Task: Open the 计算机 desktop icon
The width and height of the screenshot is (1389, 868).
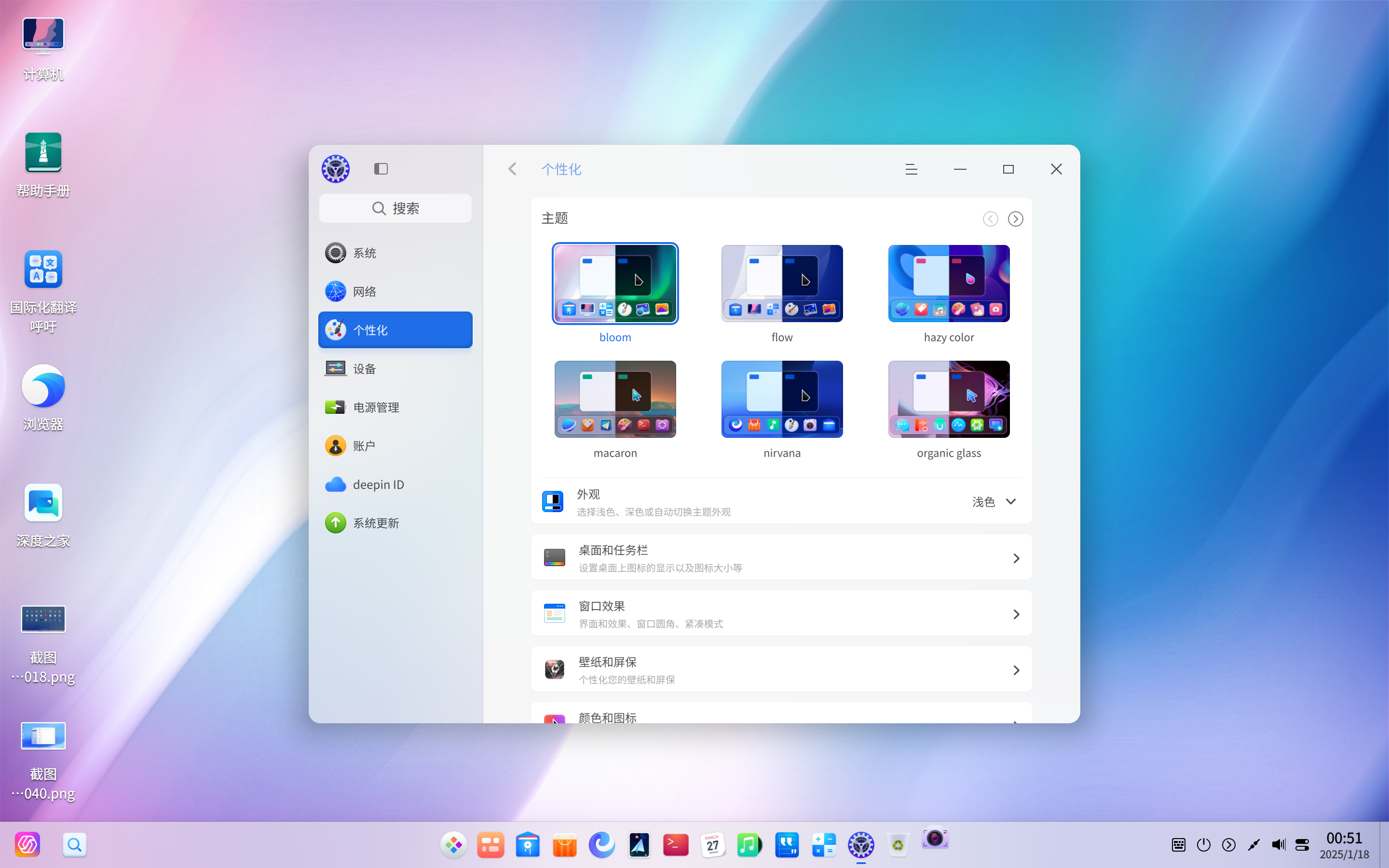Action: (x=43, y=49)
